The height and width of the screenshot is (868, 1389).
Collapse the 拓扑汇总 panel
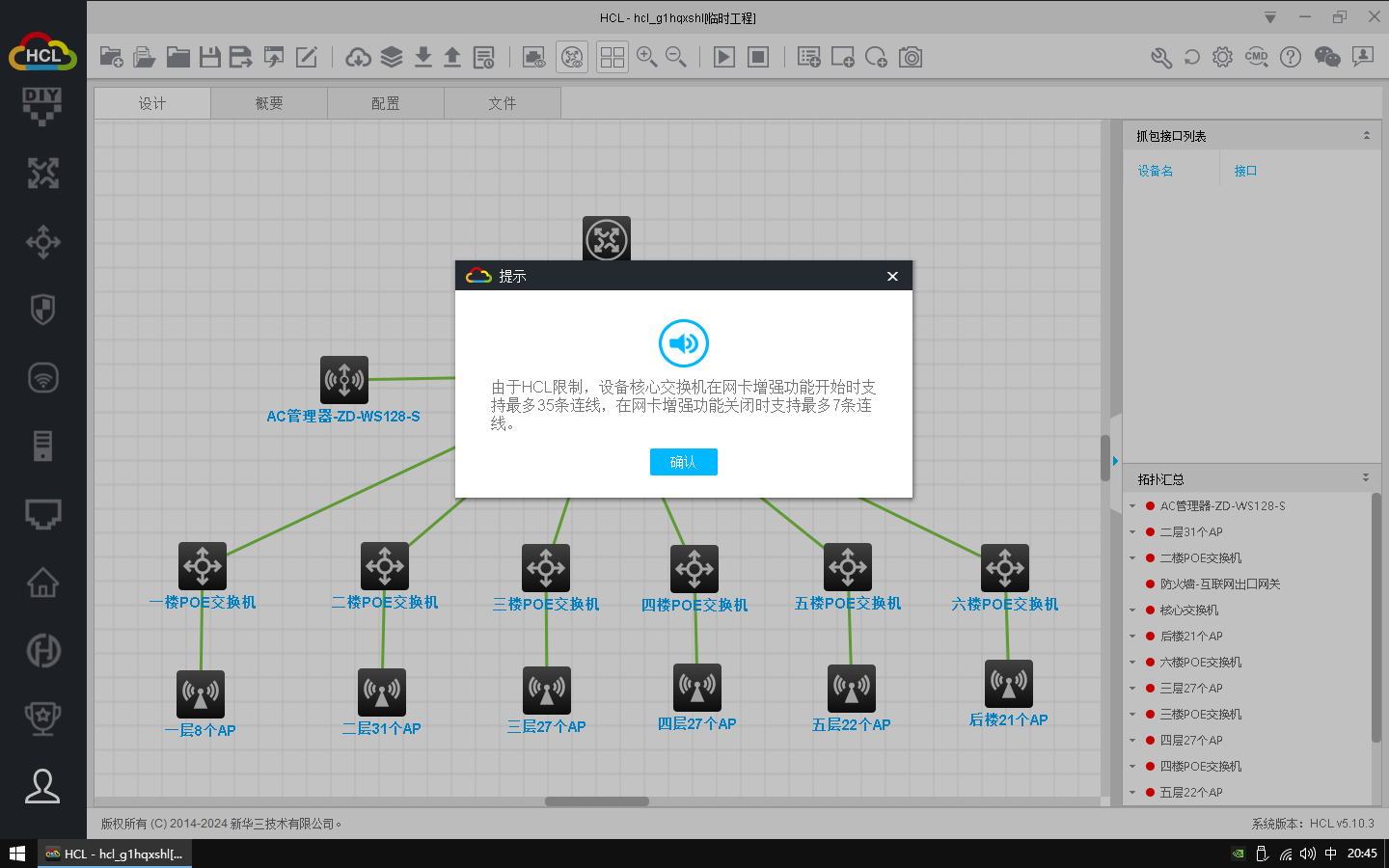point(1366,478)
